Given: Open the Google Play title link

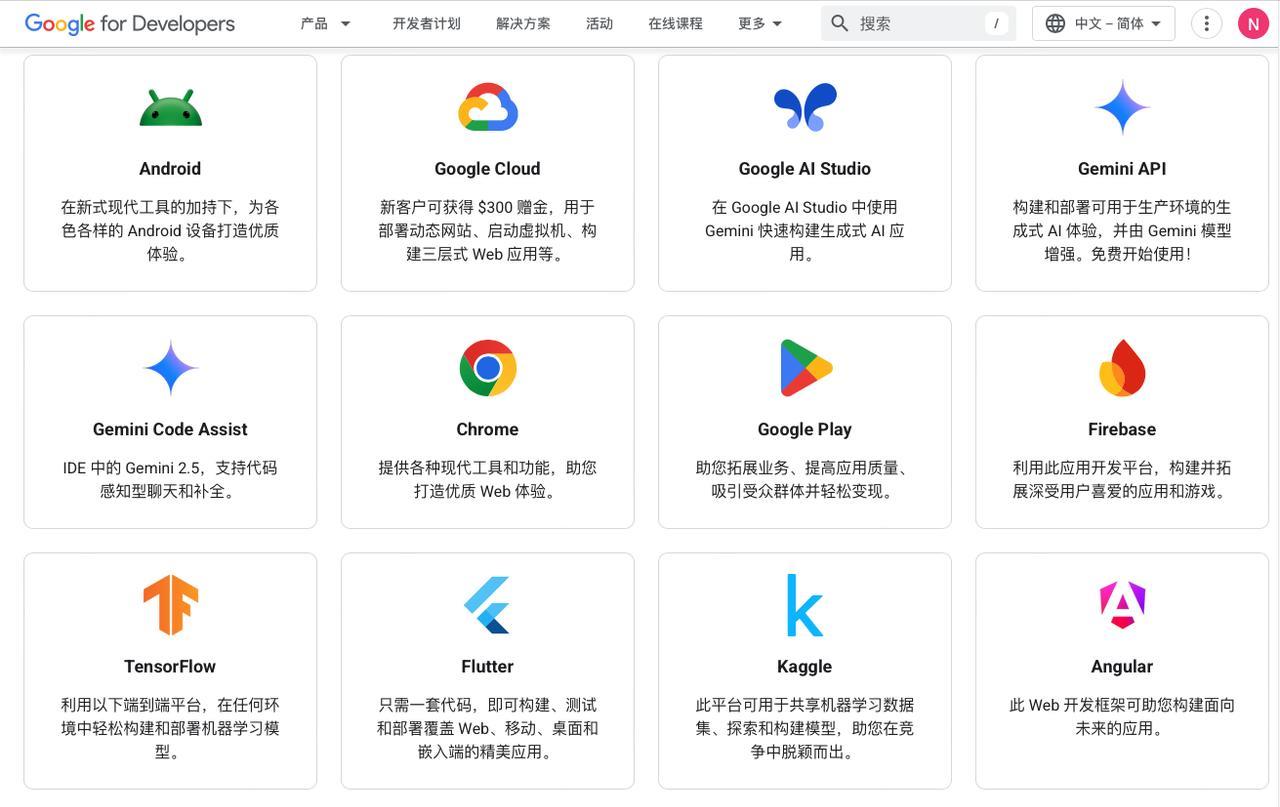Looking at the screenshot, I should tap(805, 429).
